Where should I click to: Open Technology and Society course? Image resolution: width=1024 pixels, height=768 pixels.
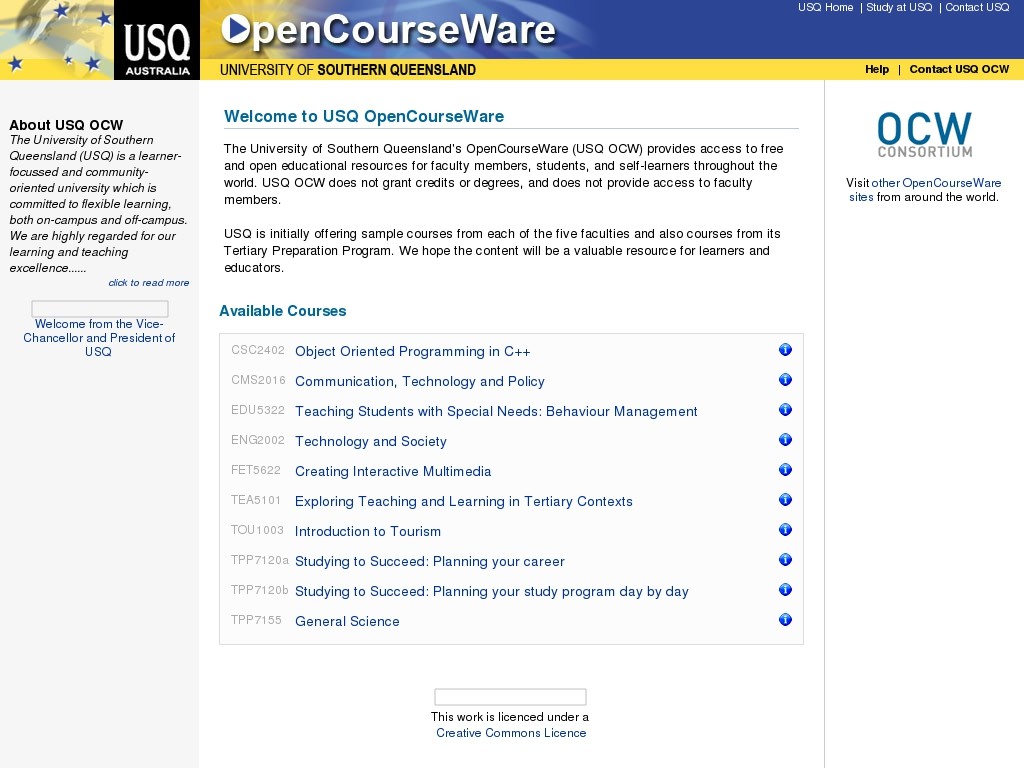coord(371,441)
